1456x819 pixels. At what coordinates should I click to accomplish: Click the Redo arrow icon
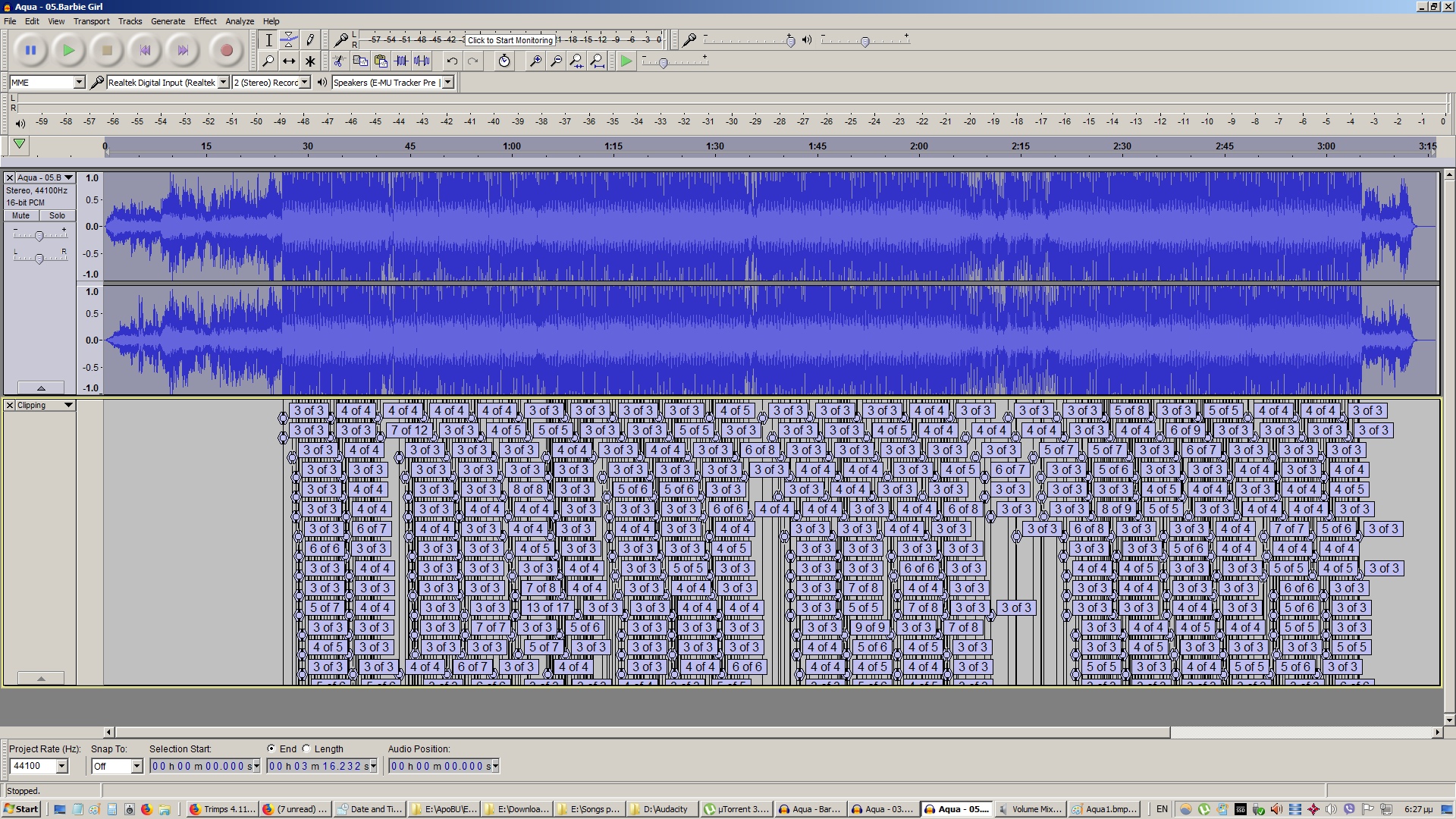tap(472, 61)
